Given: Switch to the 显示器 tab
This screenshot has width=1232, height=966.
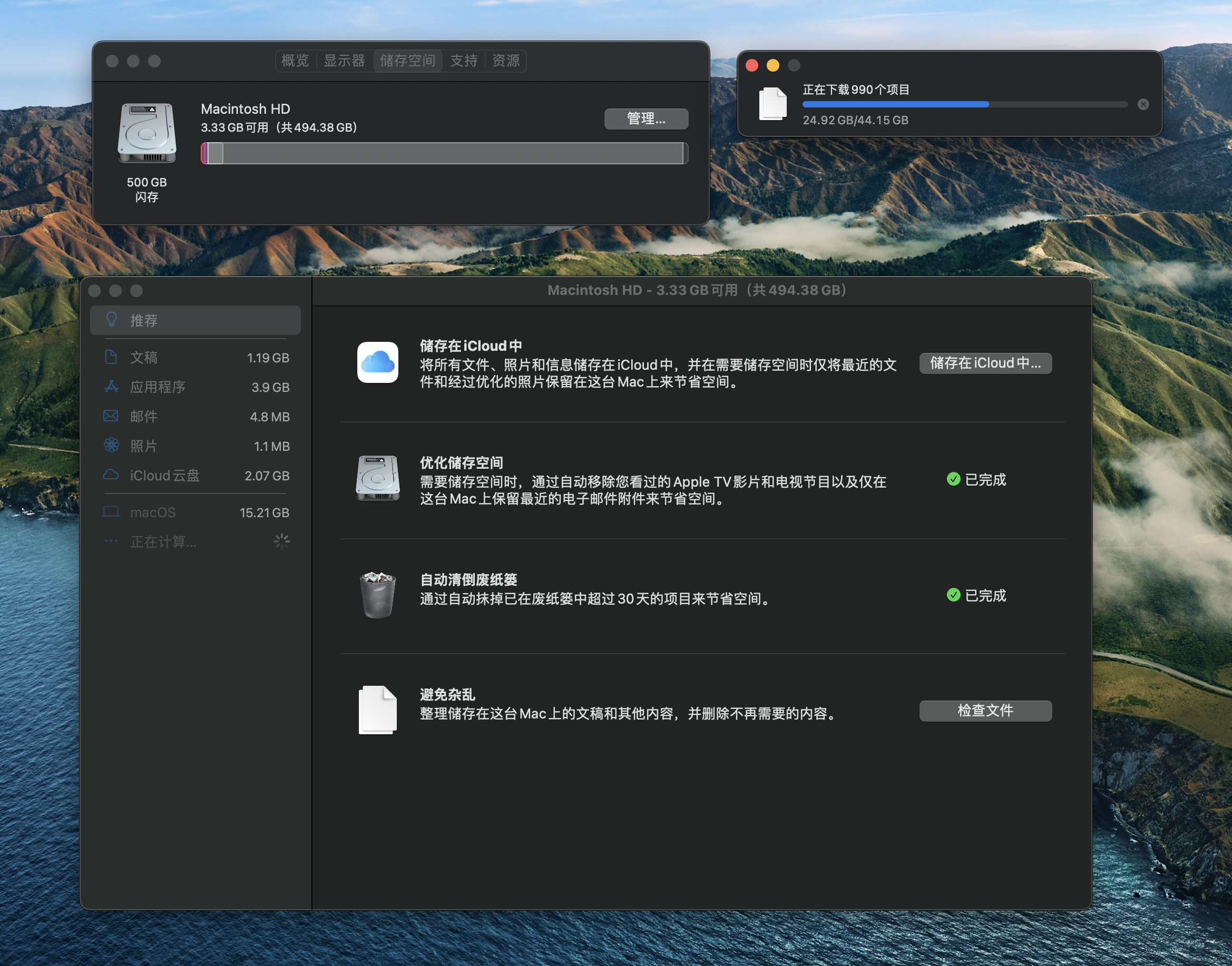Looking at the screenshot, I should 344,61.
